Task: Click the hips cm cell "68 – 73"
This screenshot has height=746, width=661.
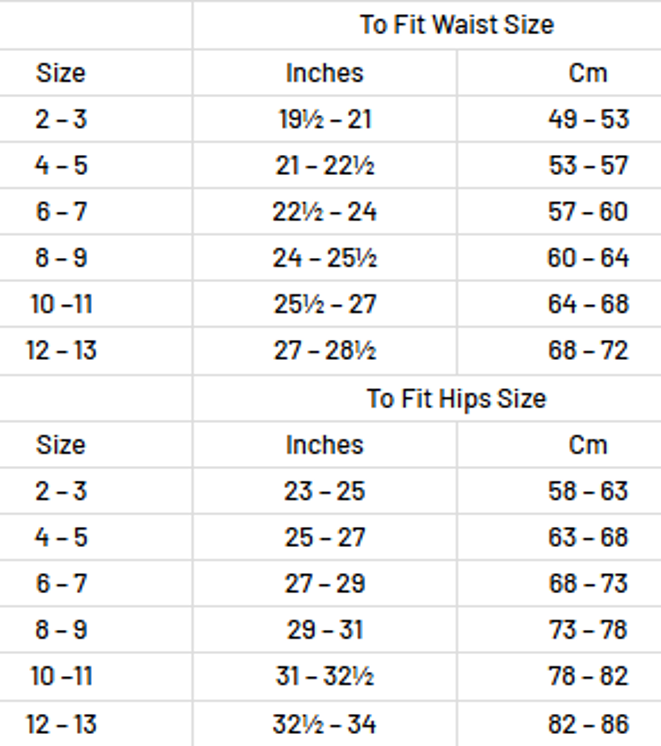Action: coord(588,583)
